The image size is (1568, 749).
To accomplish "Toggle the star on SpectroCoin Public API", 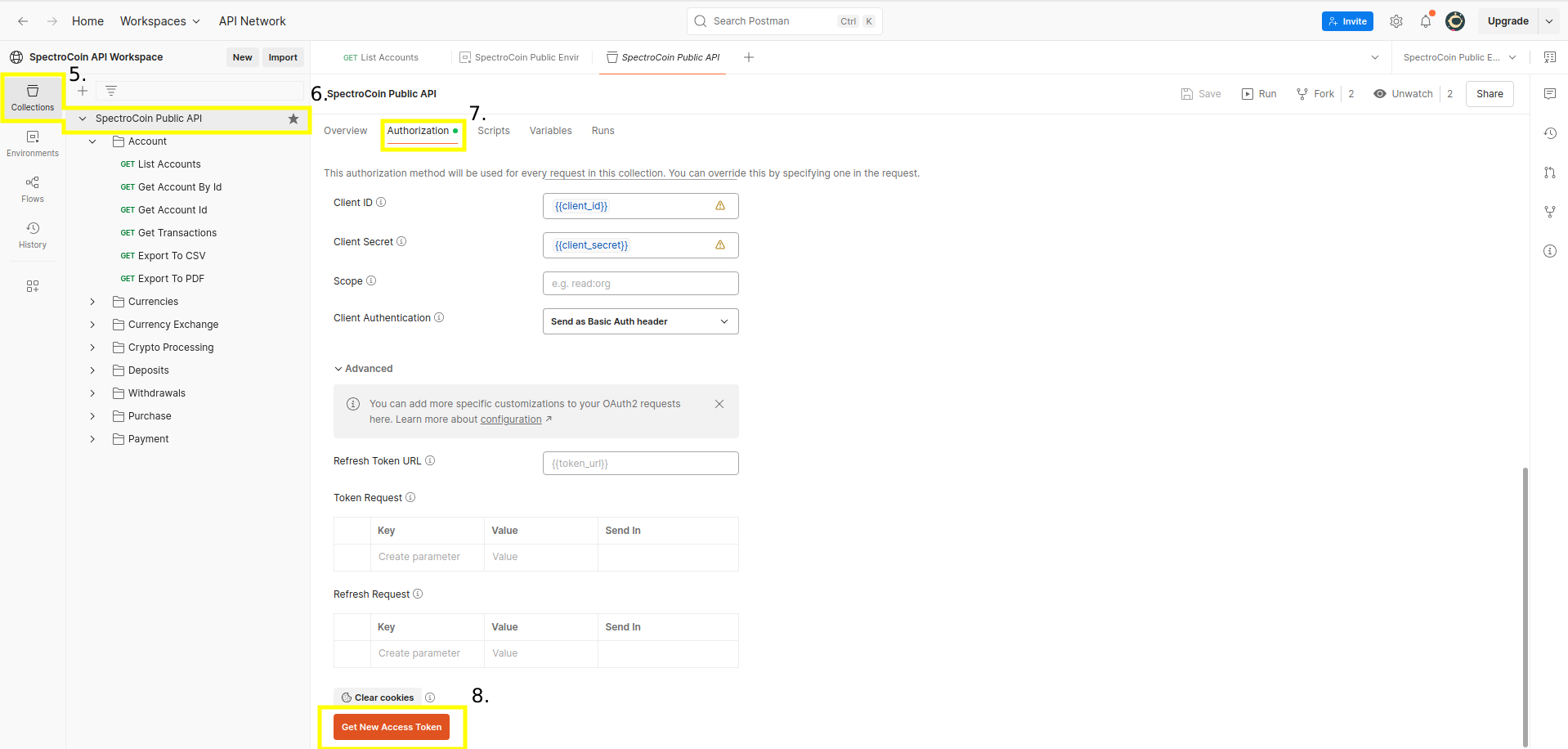I will pos(293,119).
